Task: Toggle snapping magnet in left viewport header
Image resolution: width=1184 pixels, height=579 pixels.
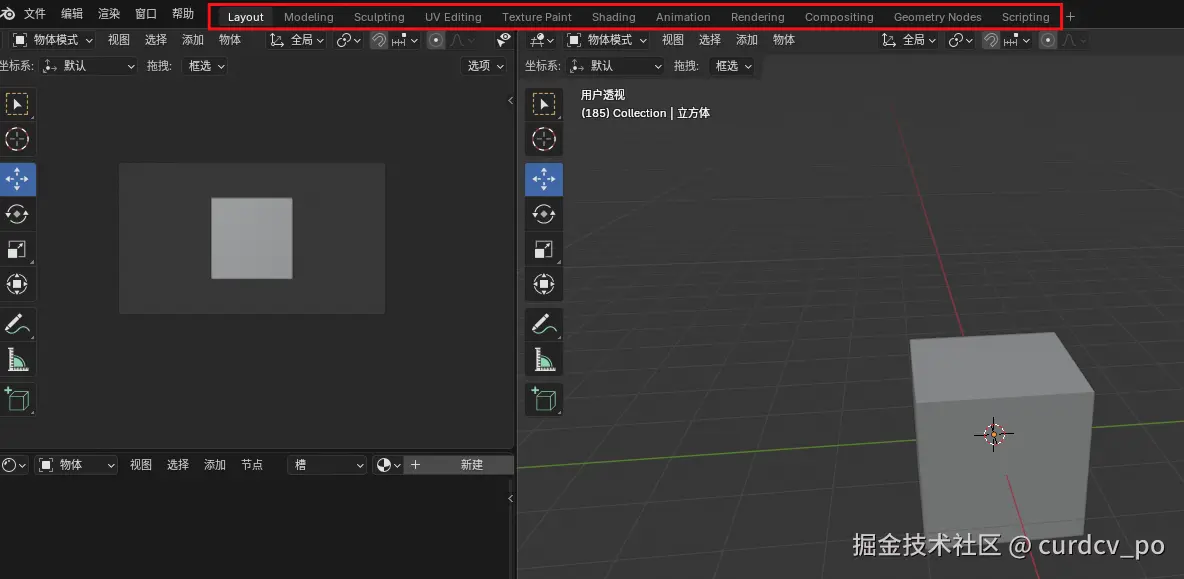Action: pyautogui.click(x=378, y=40)
